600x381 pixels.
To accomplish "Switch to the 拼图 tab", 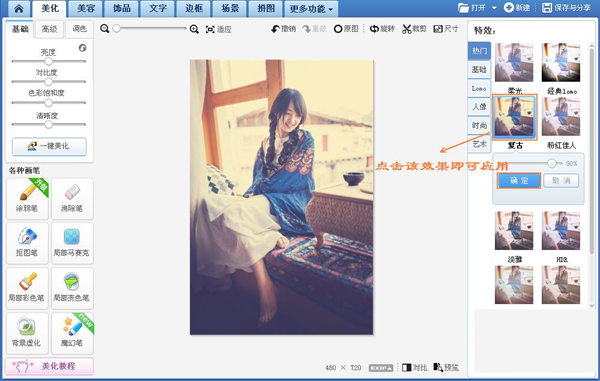I will [266, 8].
